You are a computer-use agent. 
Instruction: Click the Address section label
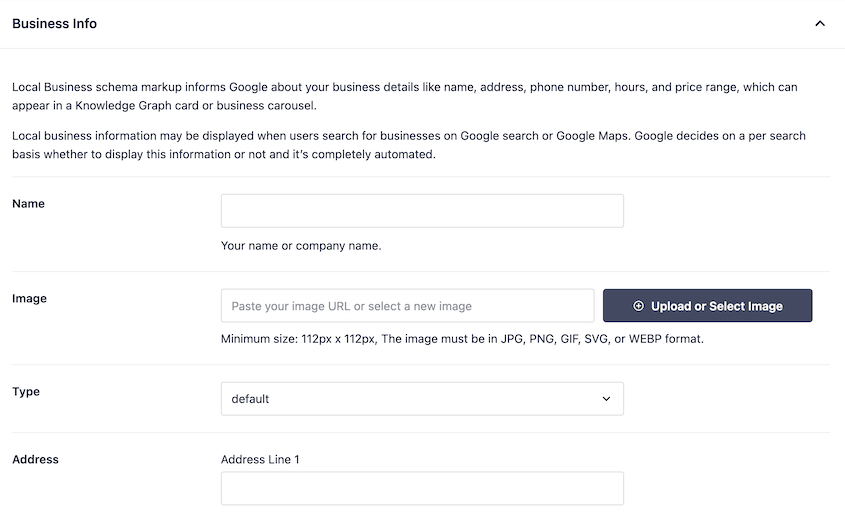point(35,460)
